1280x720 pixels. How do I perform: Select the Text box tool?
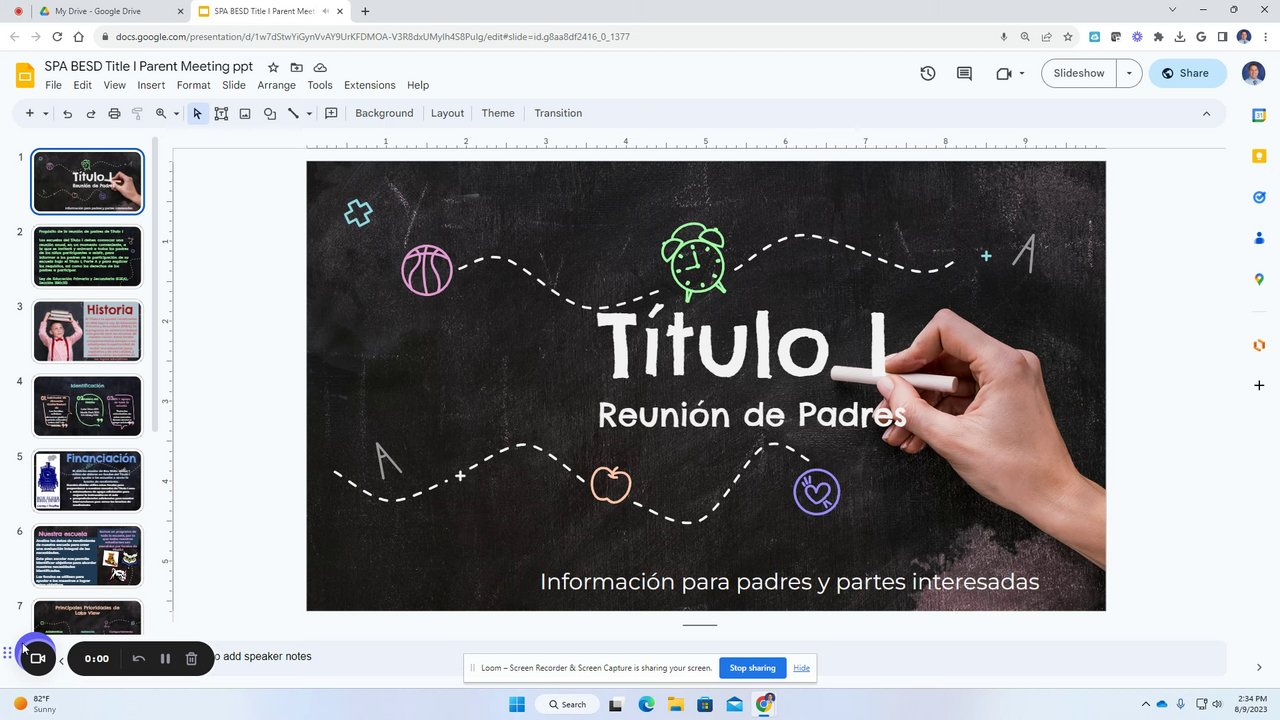pos(221,114)
